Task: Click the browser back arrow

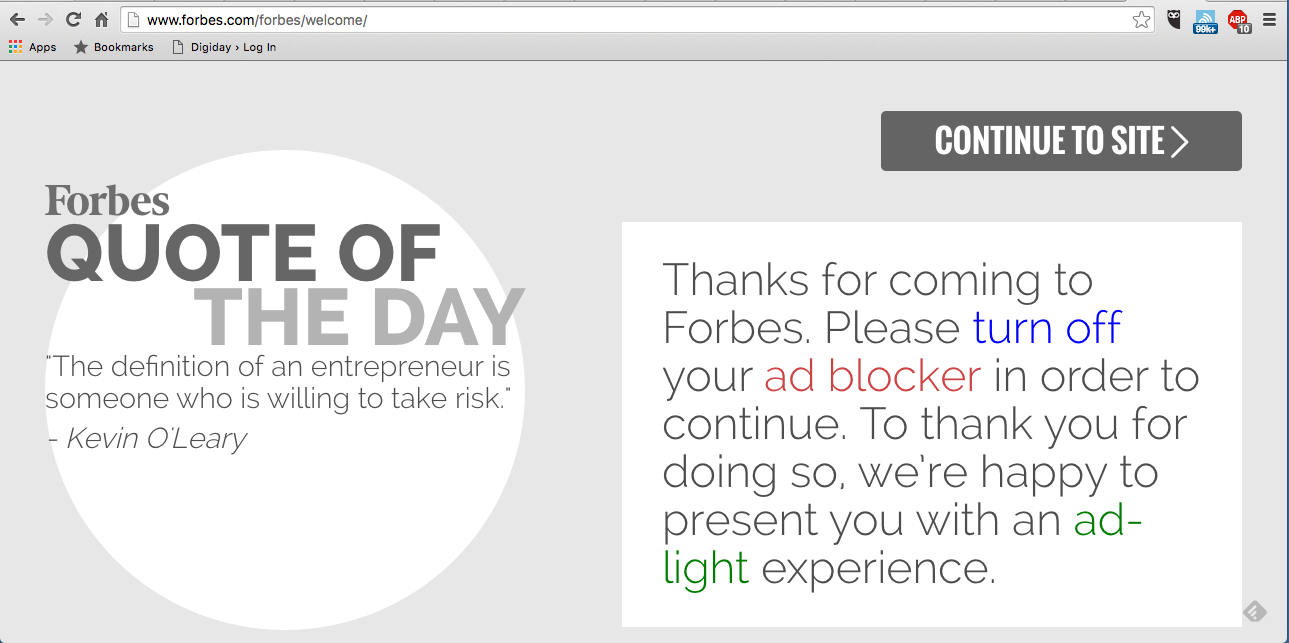Action: click(17, 20)
